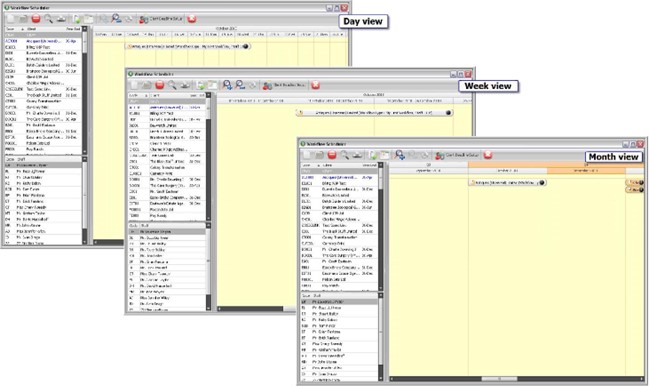The width and height of the screenshot is (649, 386).
Task: Click the calendar icon in Week view window toolbar
Action: coord(213,85)
